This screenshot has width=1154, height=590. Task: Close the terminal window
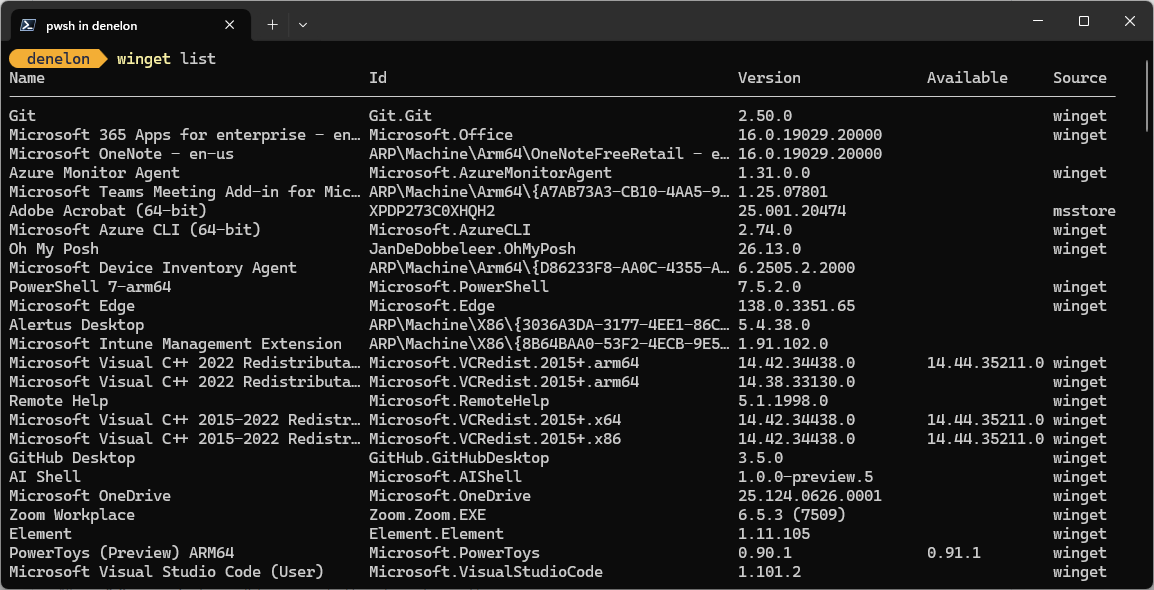(x=1130, y=21)
